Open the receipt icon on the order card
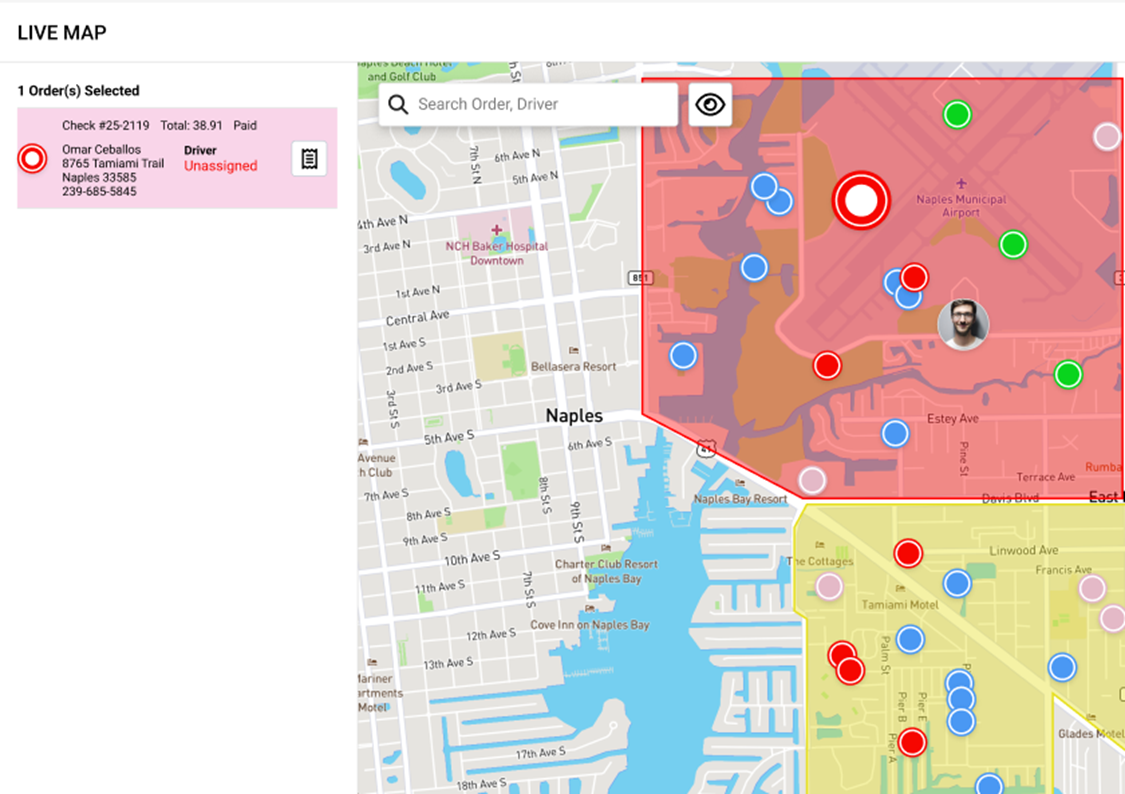Image resolution: width=1125 pixels, height=794 pixels. pos(309,159)
